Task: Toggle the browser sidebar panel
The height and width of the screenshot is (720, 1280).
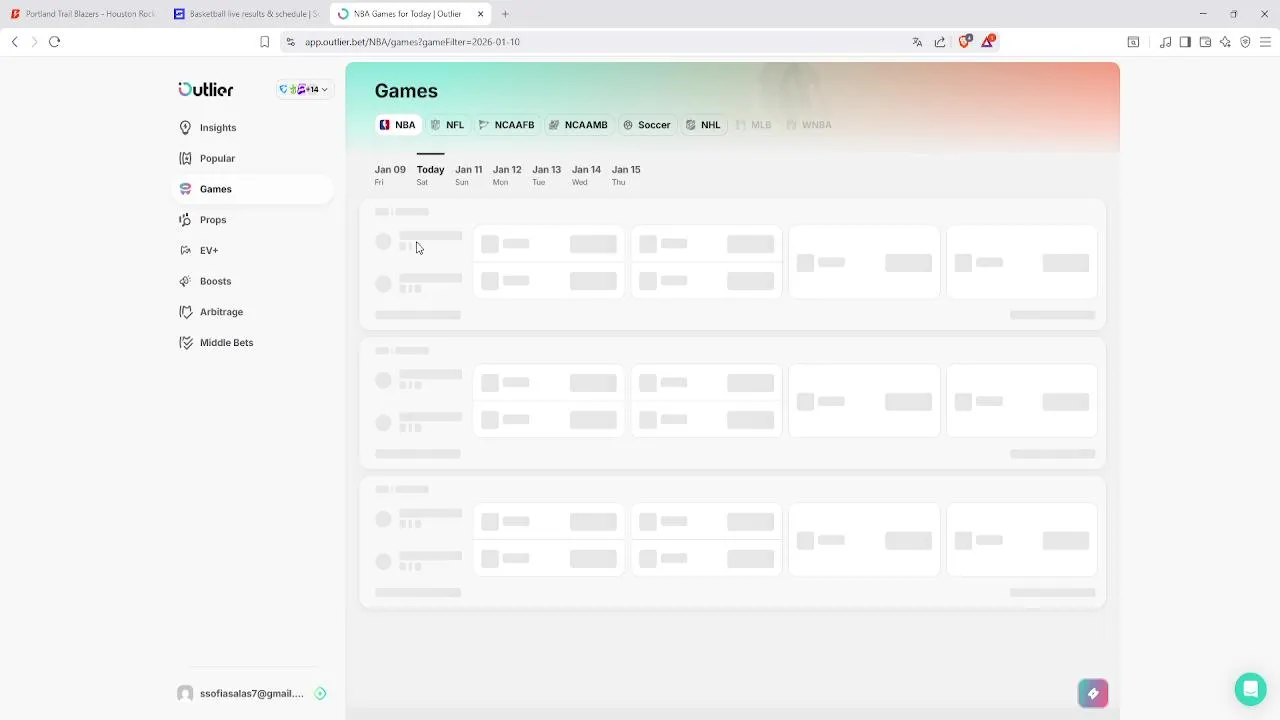Action: [x=1185, y=42]
